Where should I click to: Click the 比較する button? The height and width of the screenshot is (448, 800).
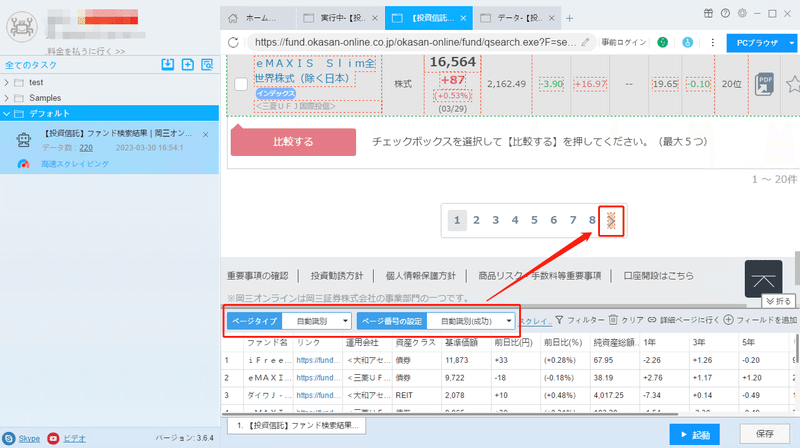(x=293, y=141)
